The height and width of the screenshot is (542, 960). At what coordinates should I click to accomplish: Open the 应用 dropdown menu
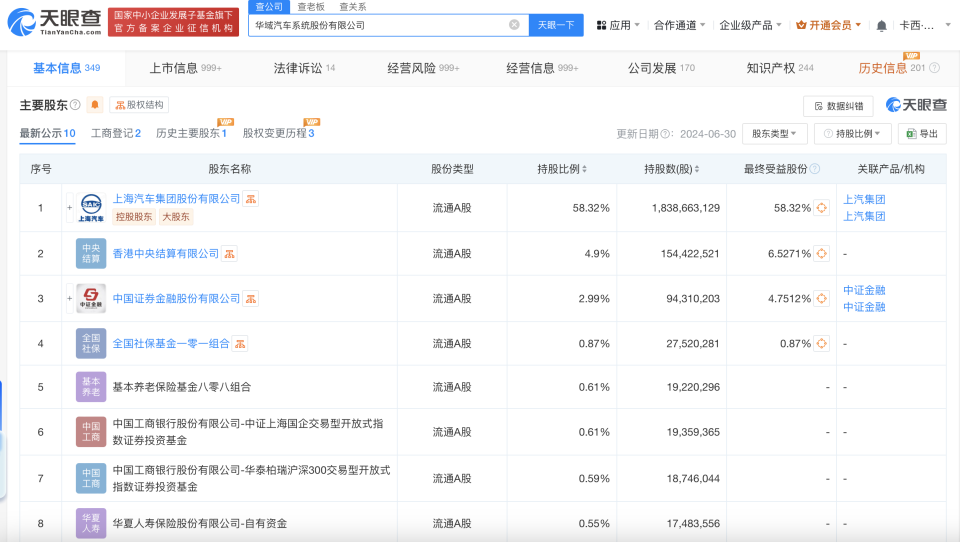(x=618, y=25)
